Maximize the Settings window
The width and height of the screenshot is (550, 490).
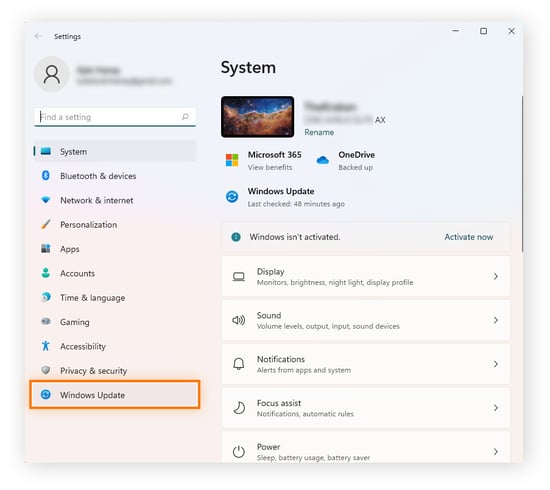(x=483, y=31)
